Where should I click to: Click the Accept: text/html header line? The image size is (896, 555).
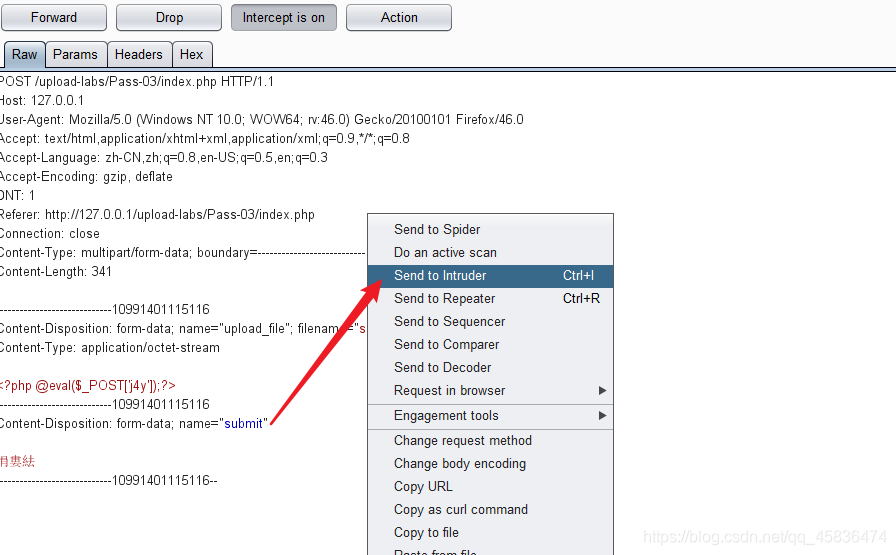coord(205,138)
